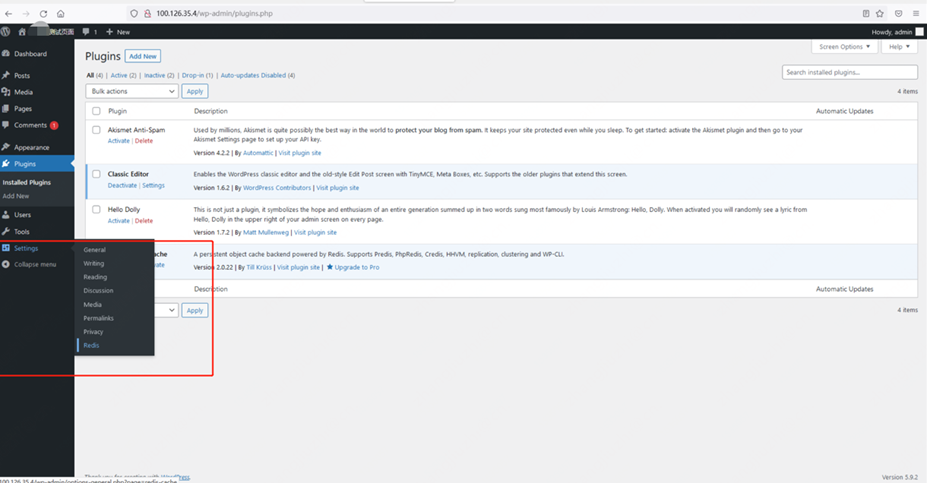
Task: Expand the Help panel
Action: pyautogui.click(x=899, y=47)
